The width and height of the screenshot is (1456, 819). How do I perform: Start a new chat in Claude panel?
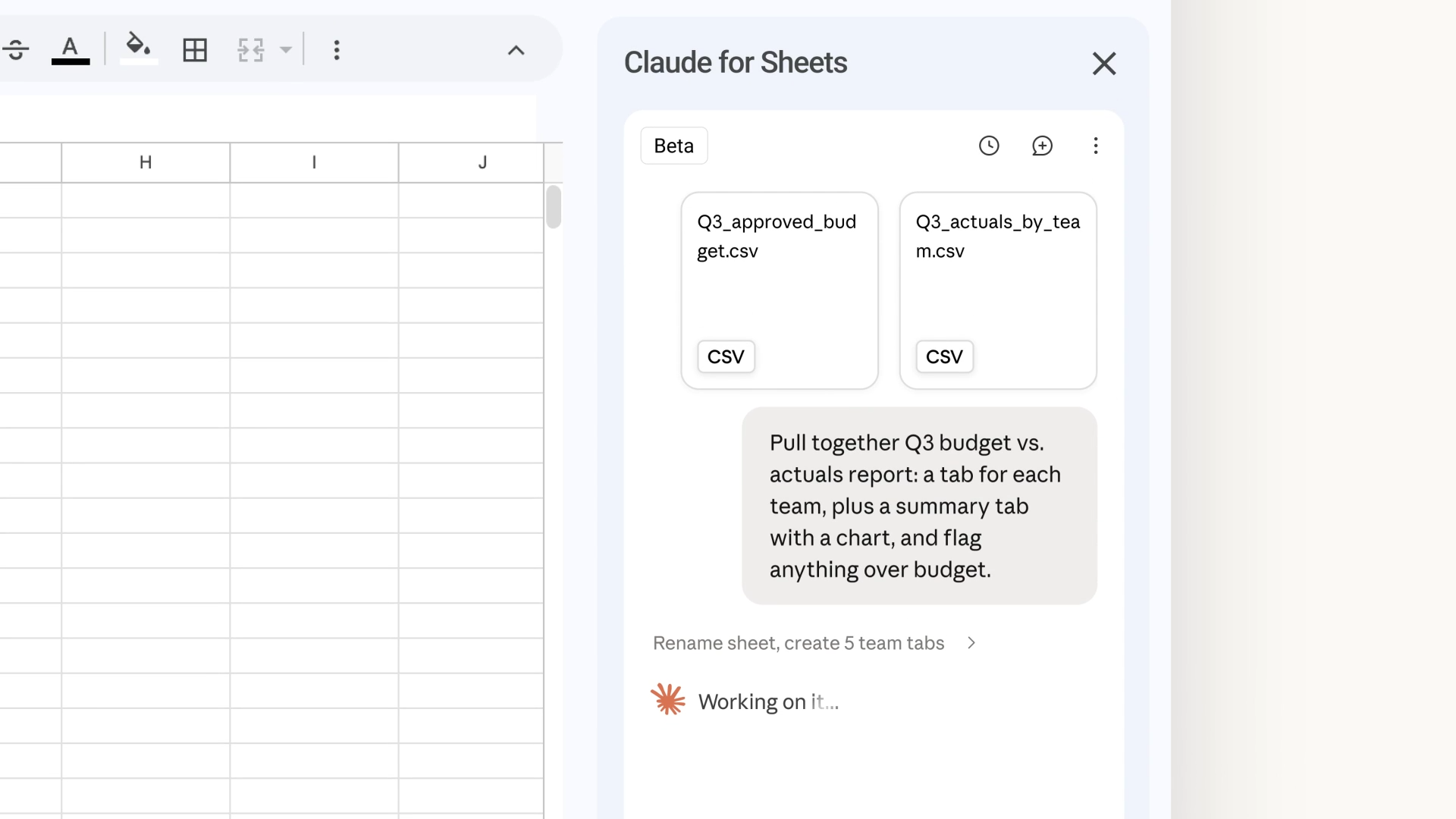pyautogui.click(x=1043, y=146)
